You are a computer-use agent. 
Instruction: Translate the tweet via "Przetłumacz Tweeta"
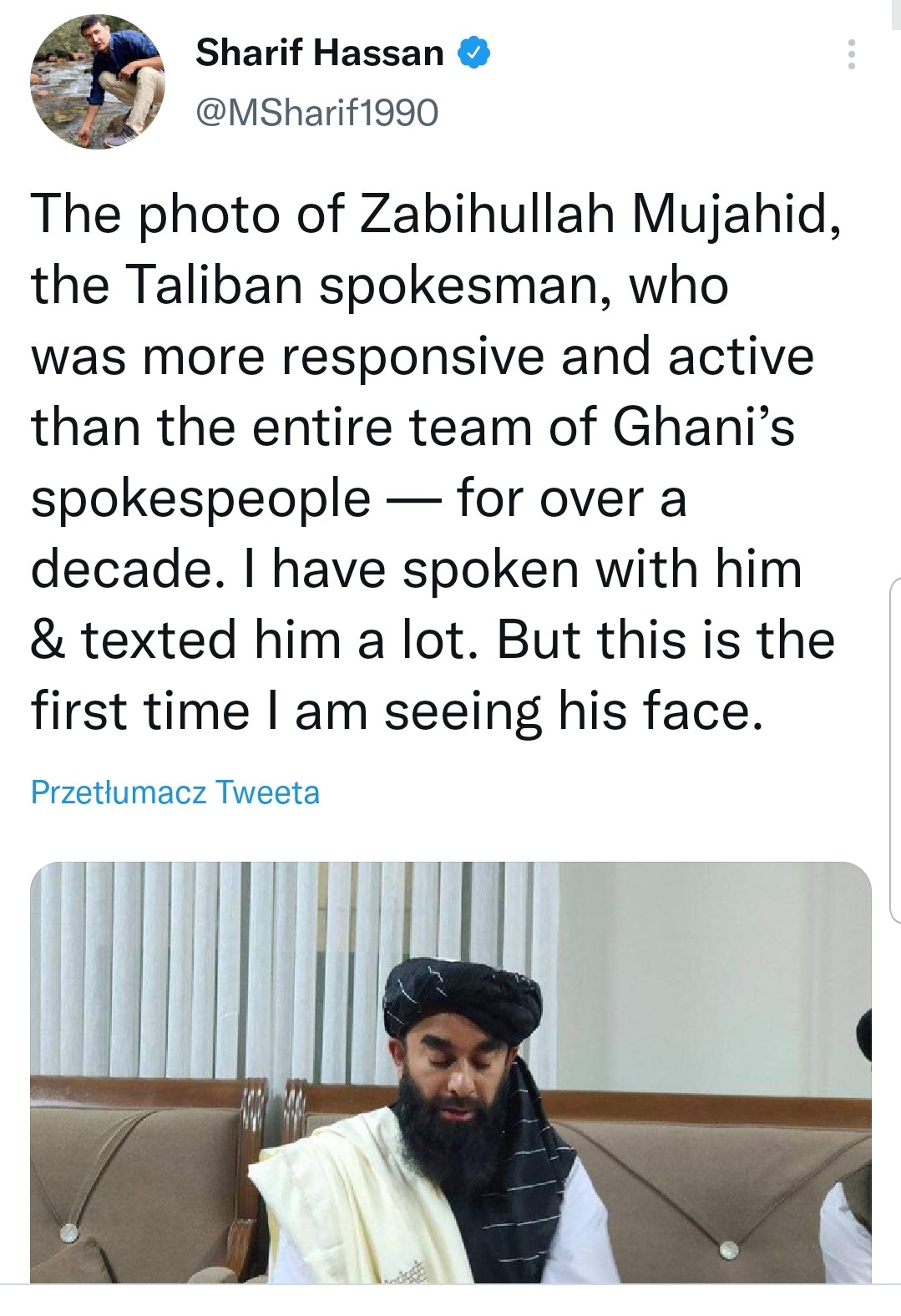(175, 792)
